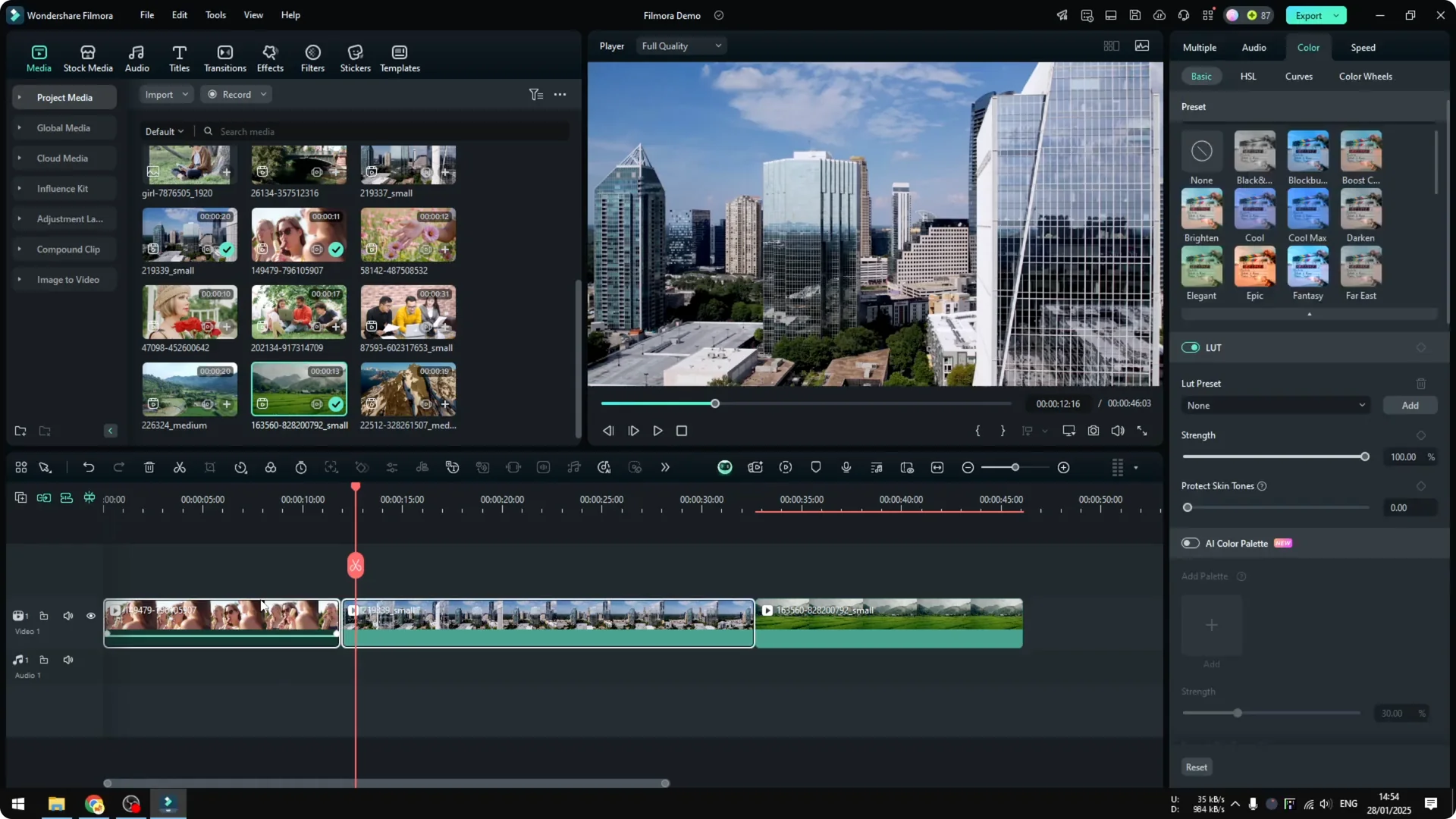This screenshot has height=819, width=1456.
Task: Start a voiceover recording with the microphone icon
Action: 846,467
